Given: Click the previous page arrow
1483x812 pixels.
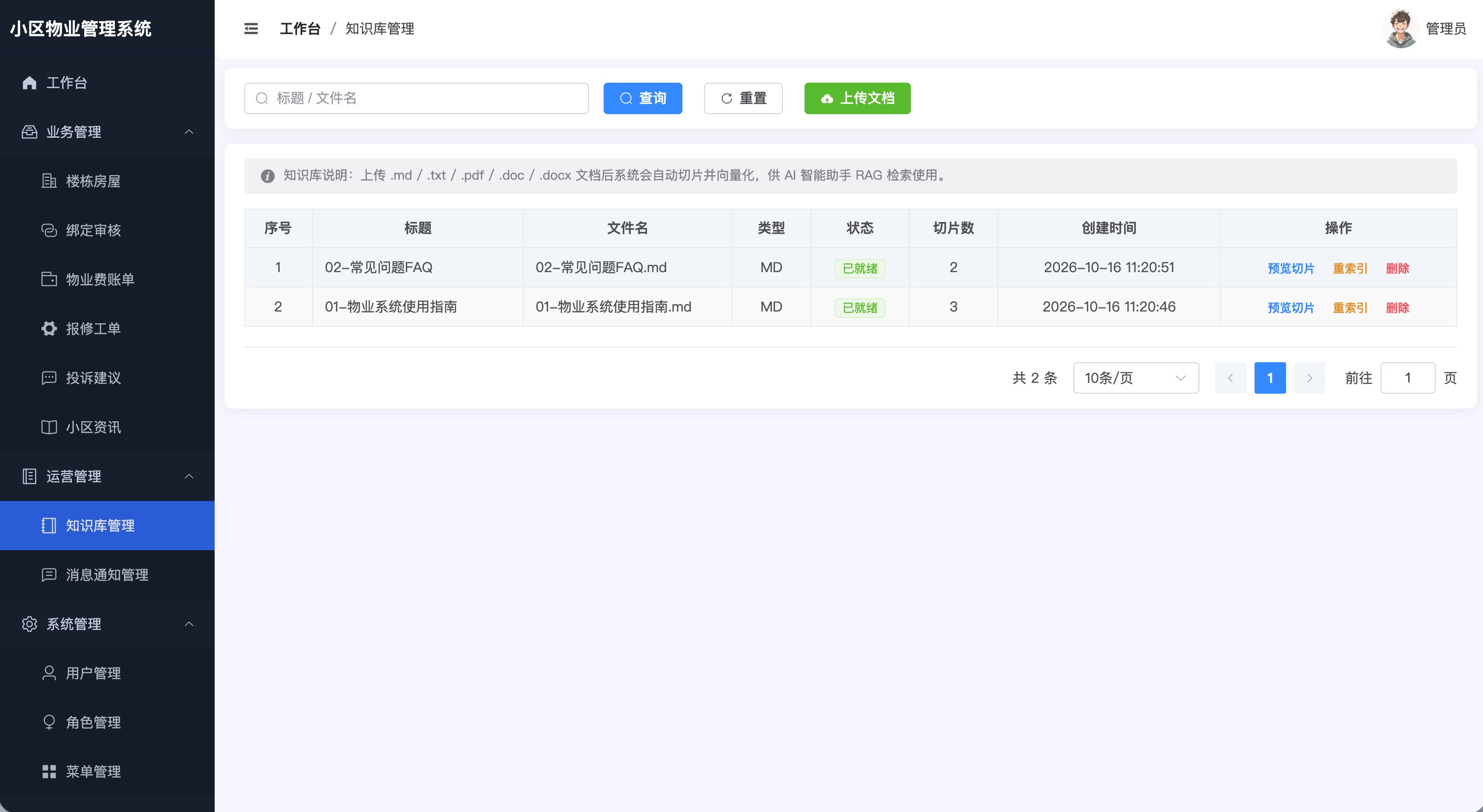Looking at the screenshot, I should click(x=1230, y=378).
